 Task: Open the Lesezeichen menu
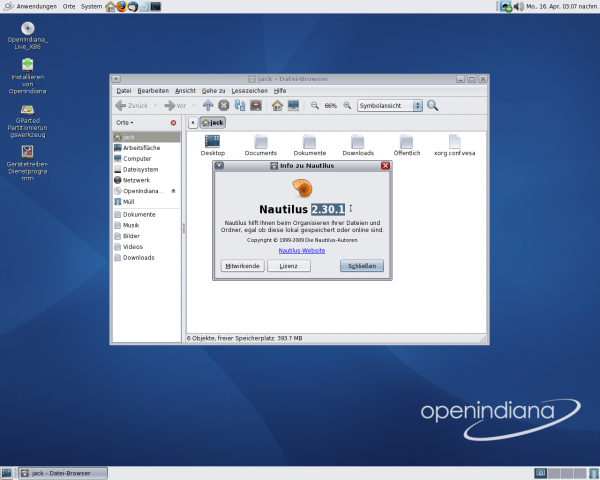coord(249,91)
